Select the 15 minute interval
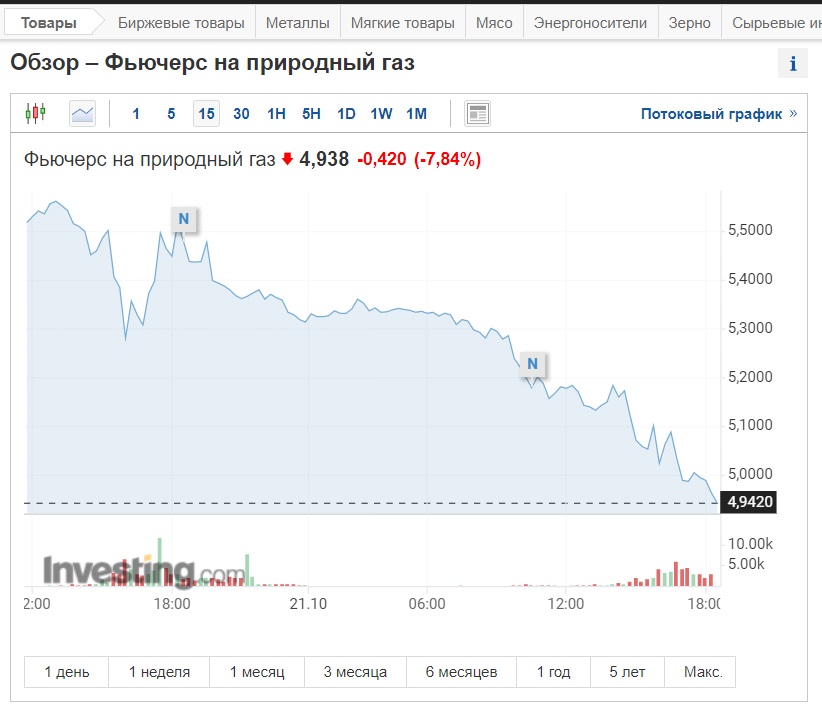This screenshot has height=705, width=822. click(x=206, y=113)
